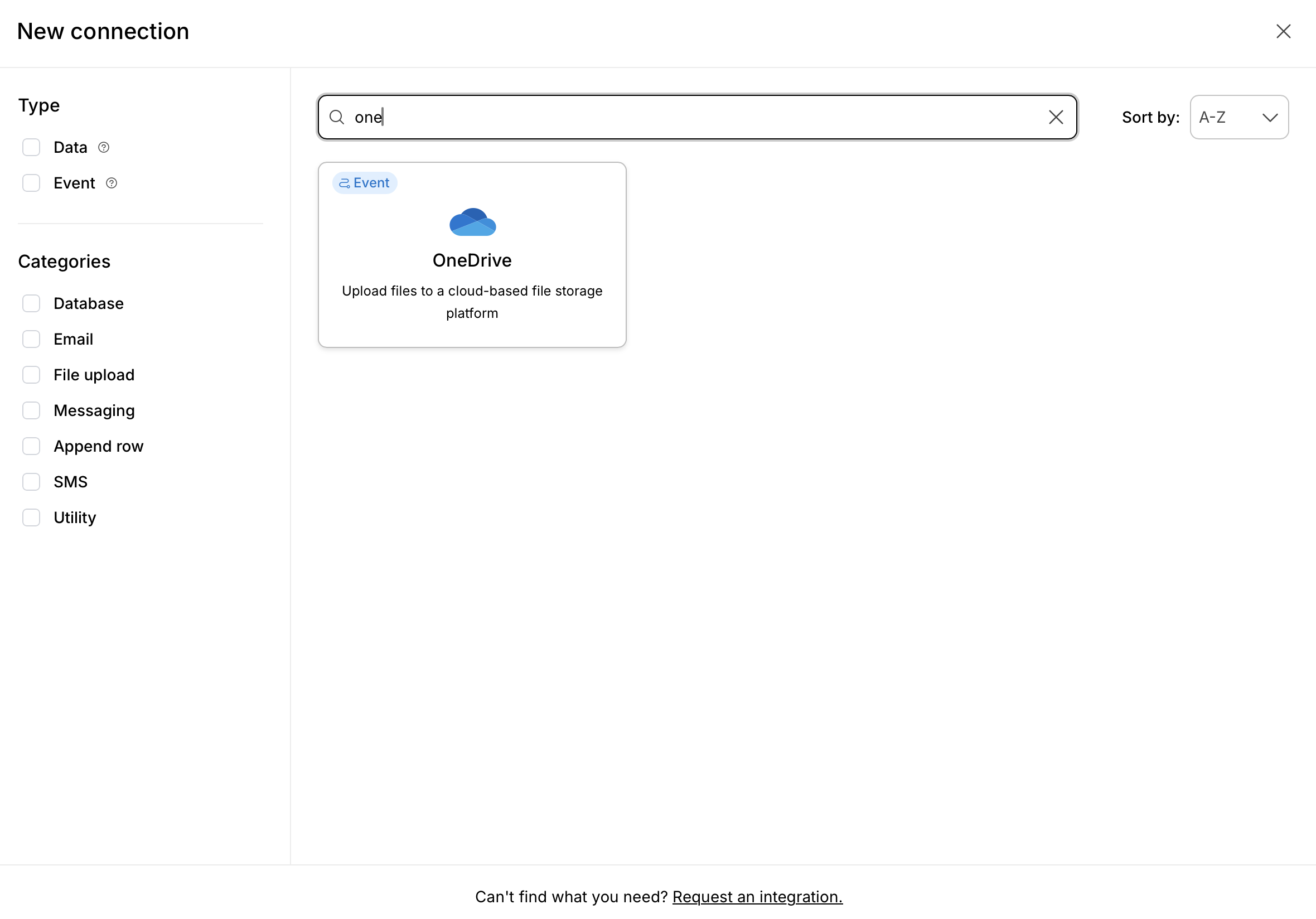Check the Database category filter
Image resolution: width=1316 pixels, height=919 pixels.
click(x=31, y=303)
